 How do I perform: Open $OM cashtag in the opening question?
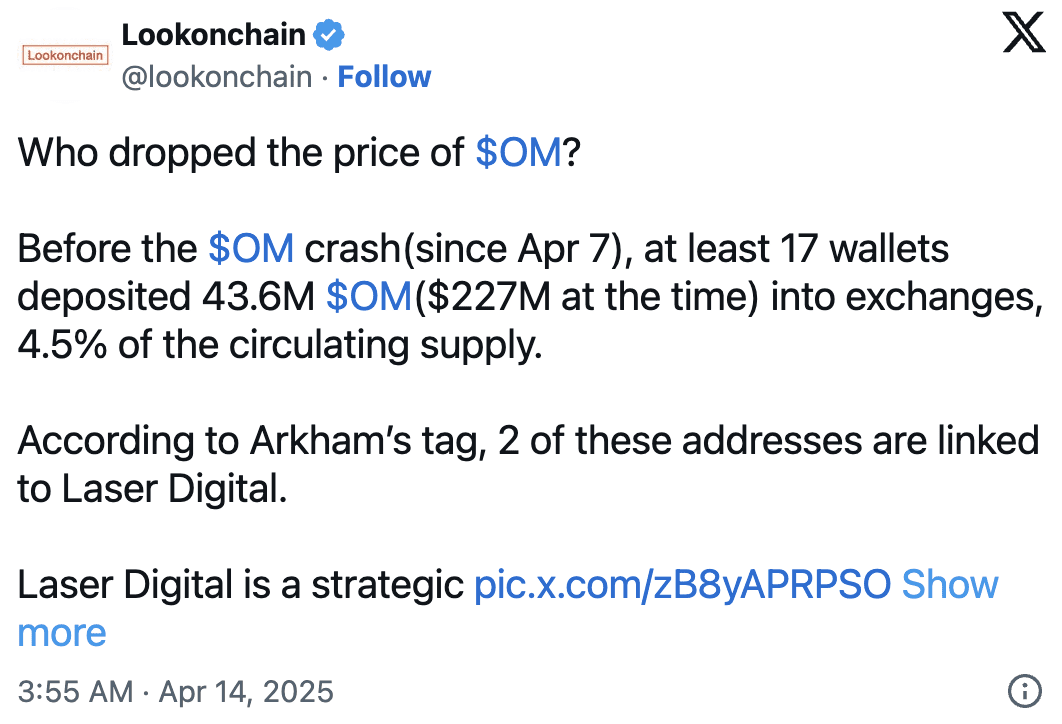tap(519, 152)
